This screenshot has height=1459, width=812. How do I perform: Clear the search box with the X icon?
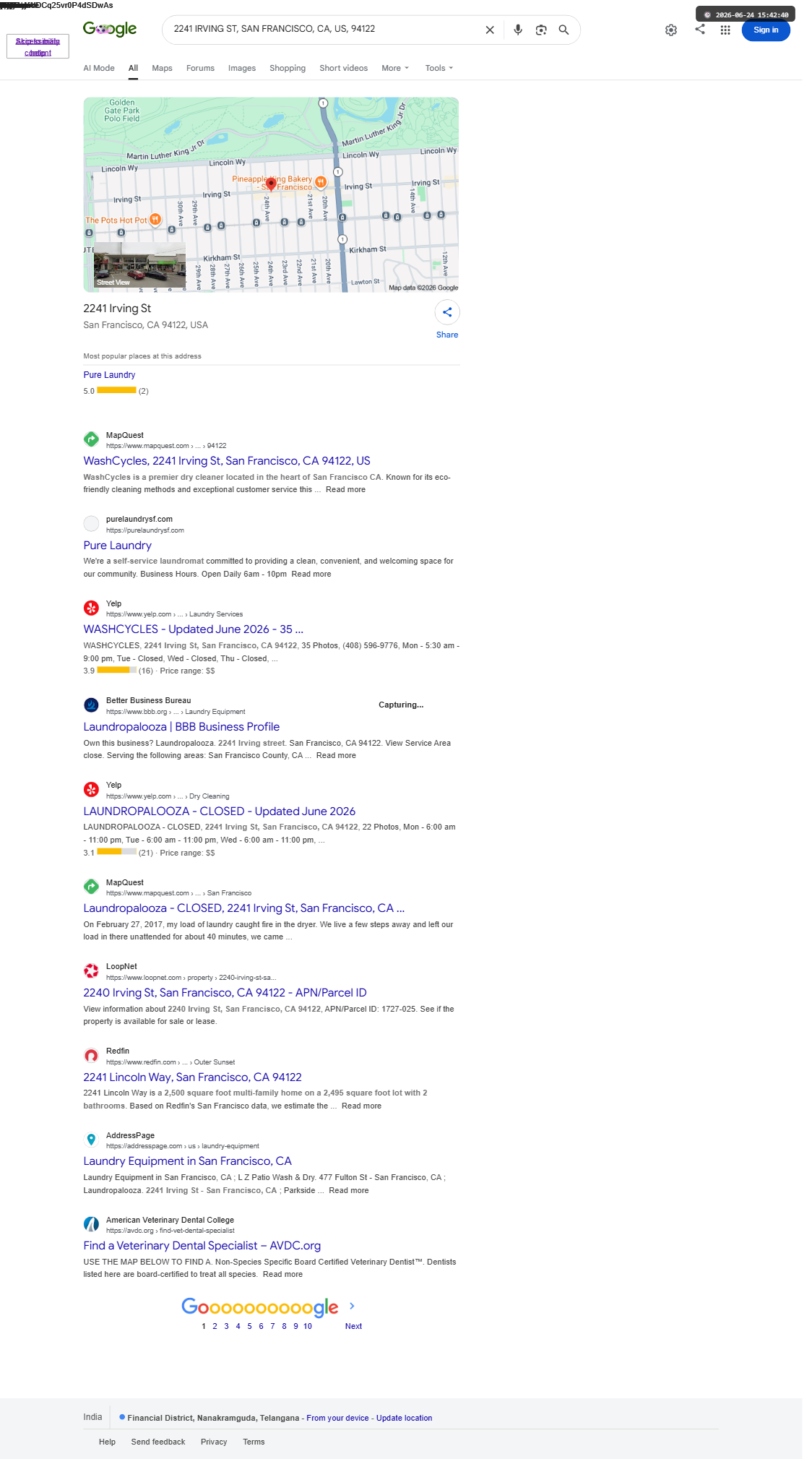(x=490, y=30)
